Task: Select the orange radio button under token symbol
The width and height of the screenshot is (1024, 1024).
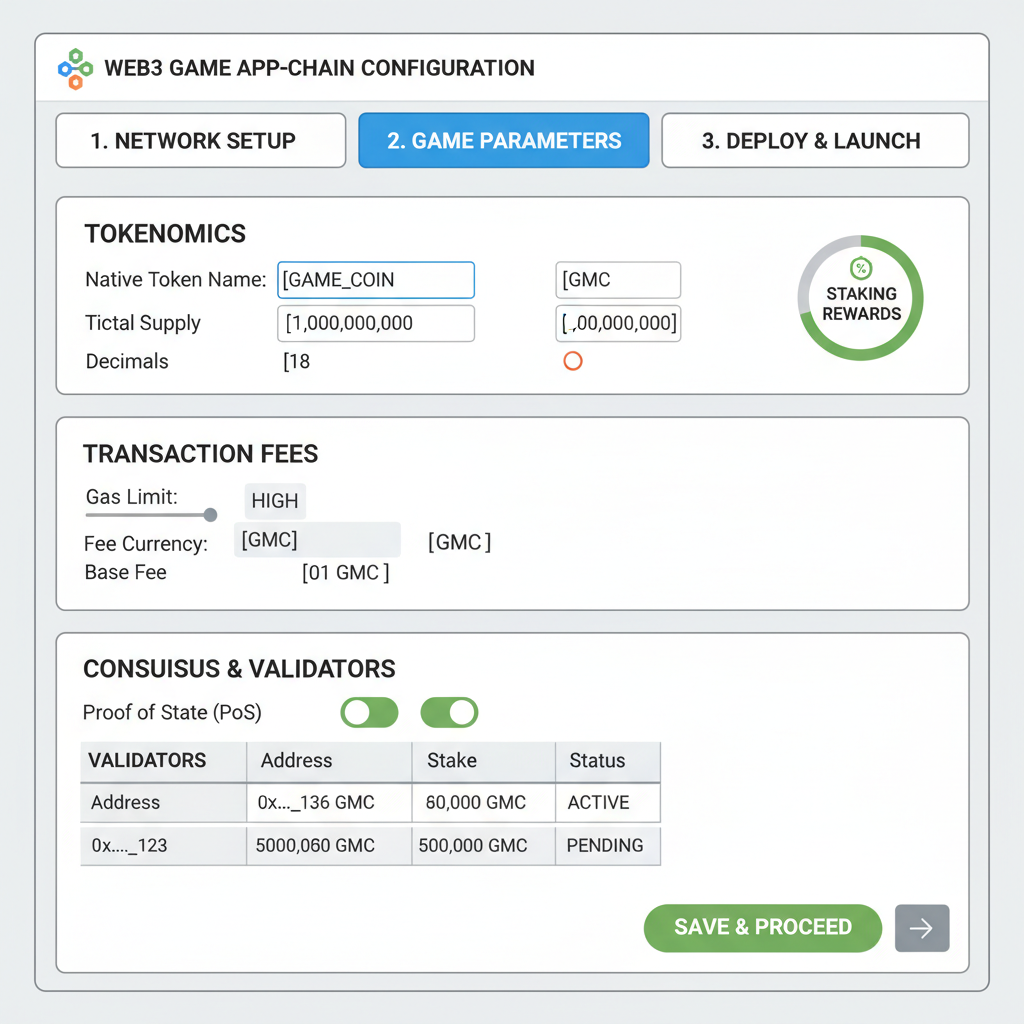Action: 573,361
